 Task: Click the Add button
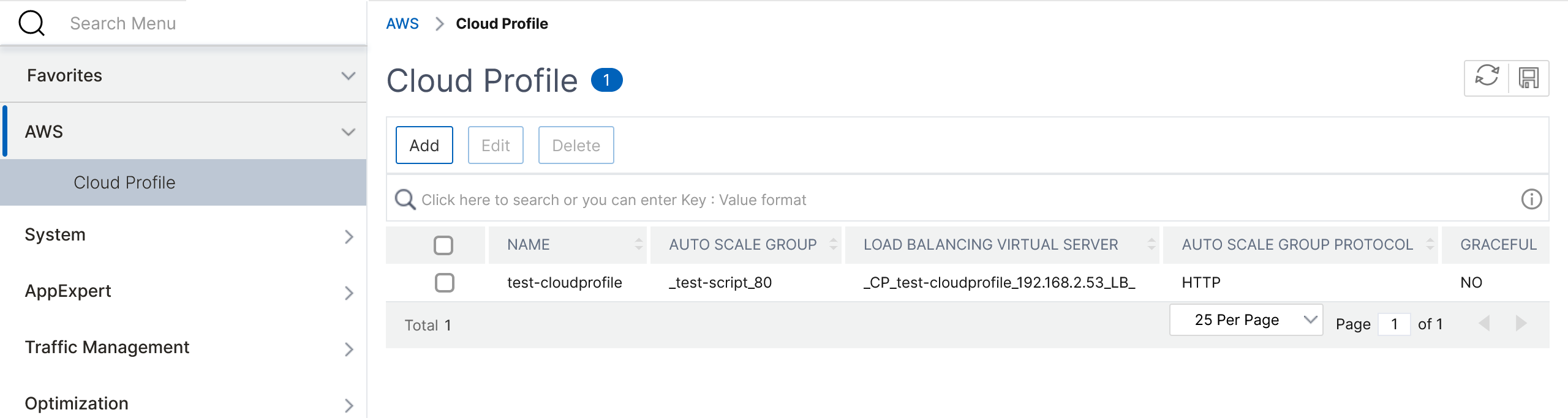click(424, 145)
